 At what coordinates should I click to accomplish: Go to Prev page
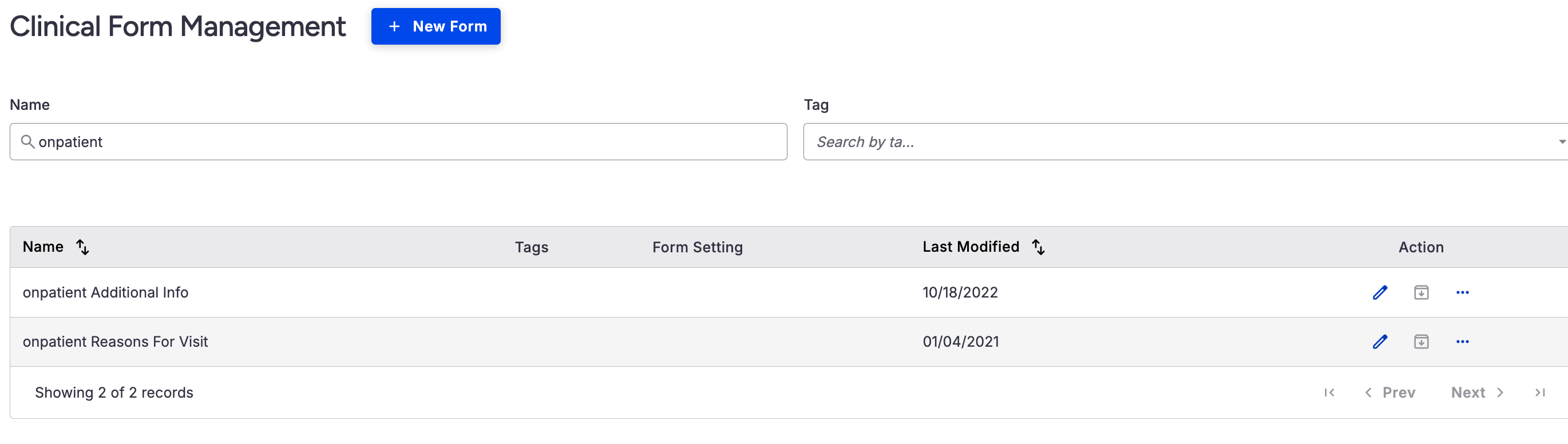1390,393
